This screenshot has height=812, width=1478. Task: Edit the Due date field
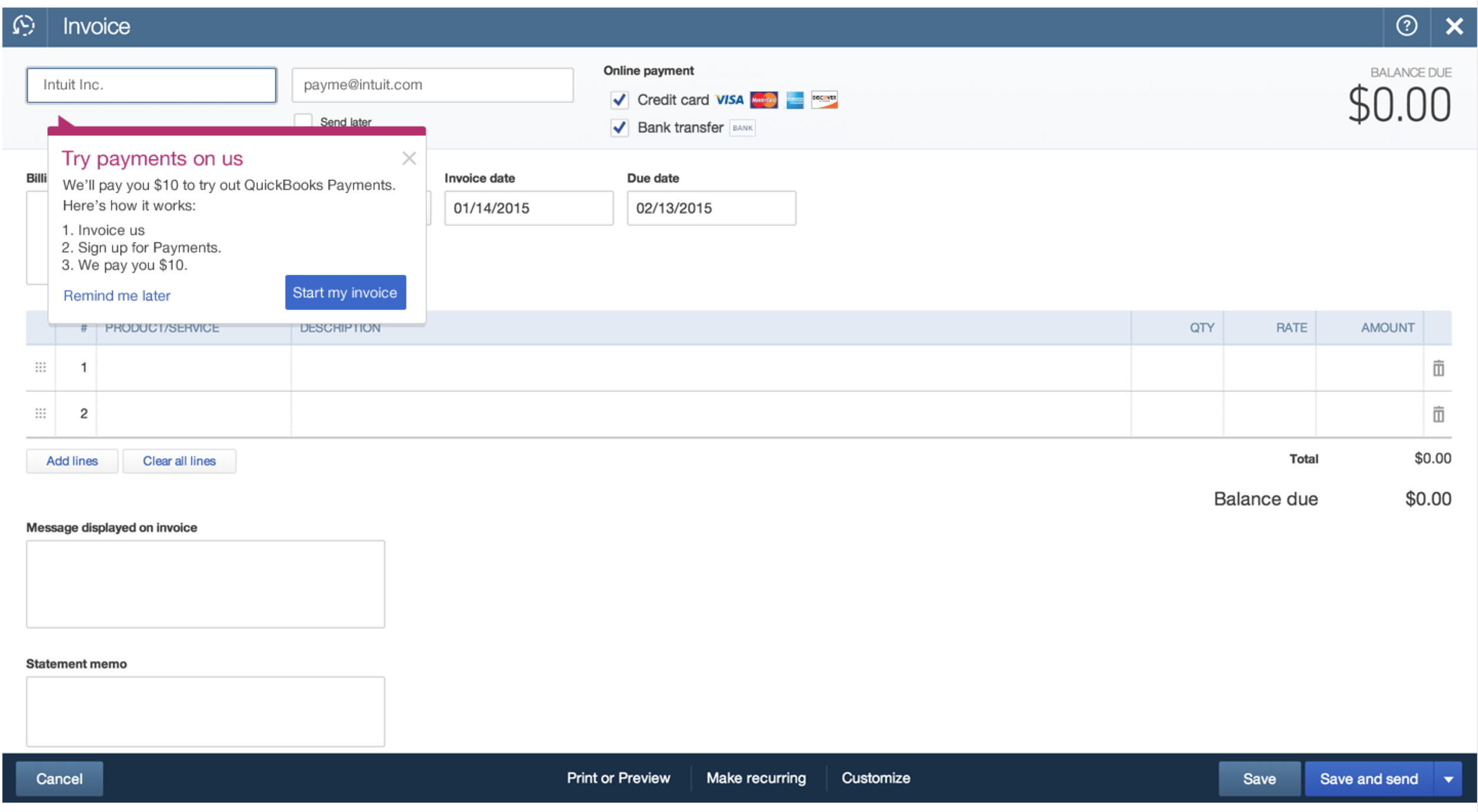tap(711, 208)
